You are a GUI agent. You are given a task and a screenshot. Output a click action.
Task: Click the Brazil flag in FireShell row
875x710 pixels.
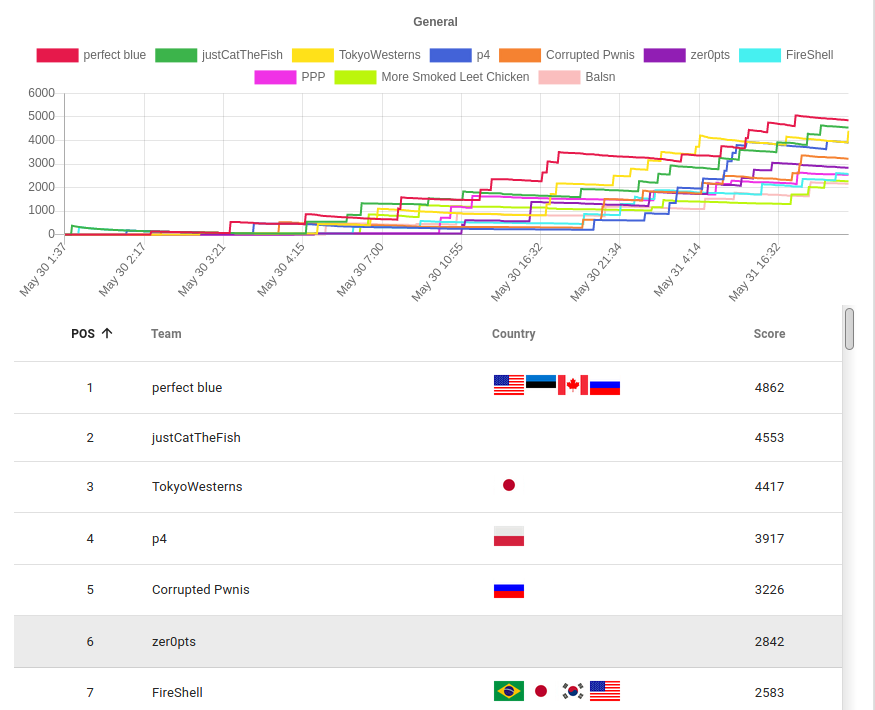[x=509, y=691]
